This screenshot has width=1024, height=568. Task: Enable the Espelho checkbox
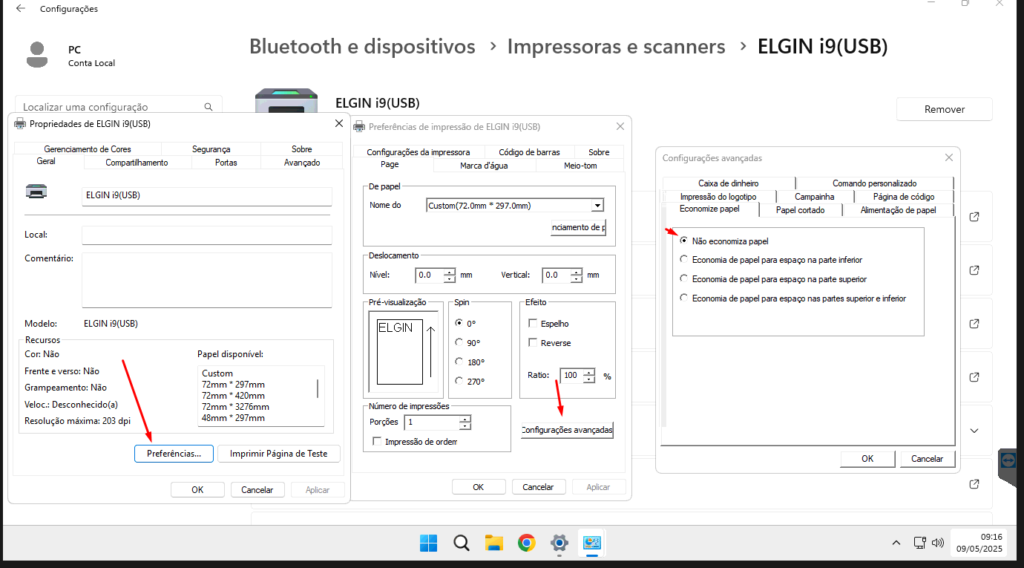click(532, 324)
